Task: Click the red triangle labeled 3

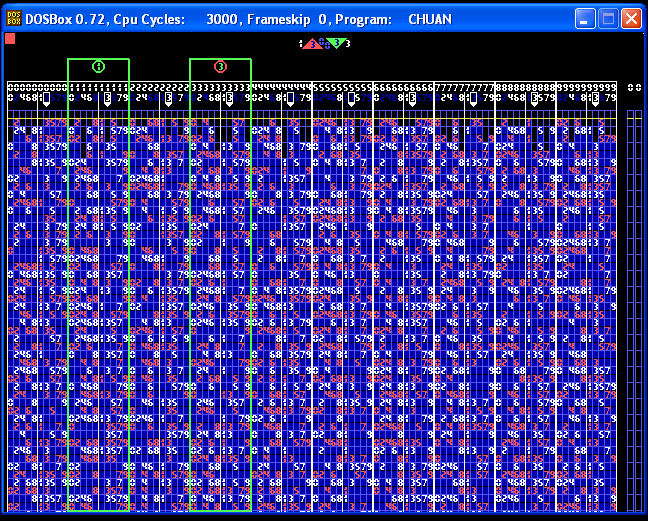Action: tap(312, 44)
